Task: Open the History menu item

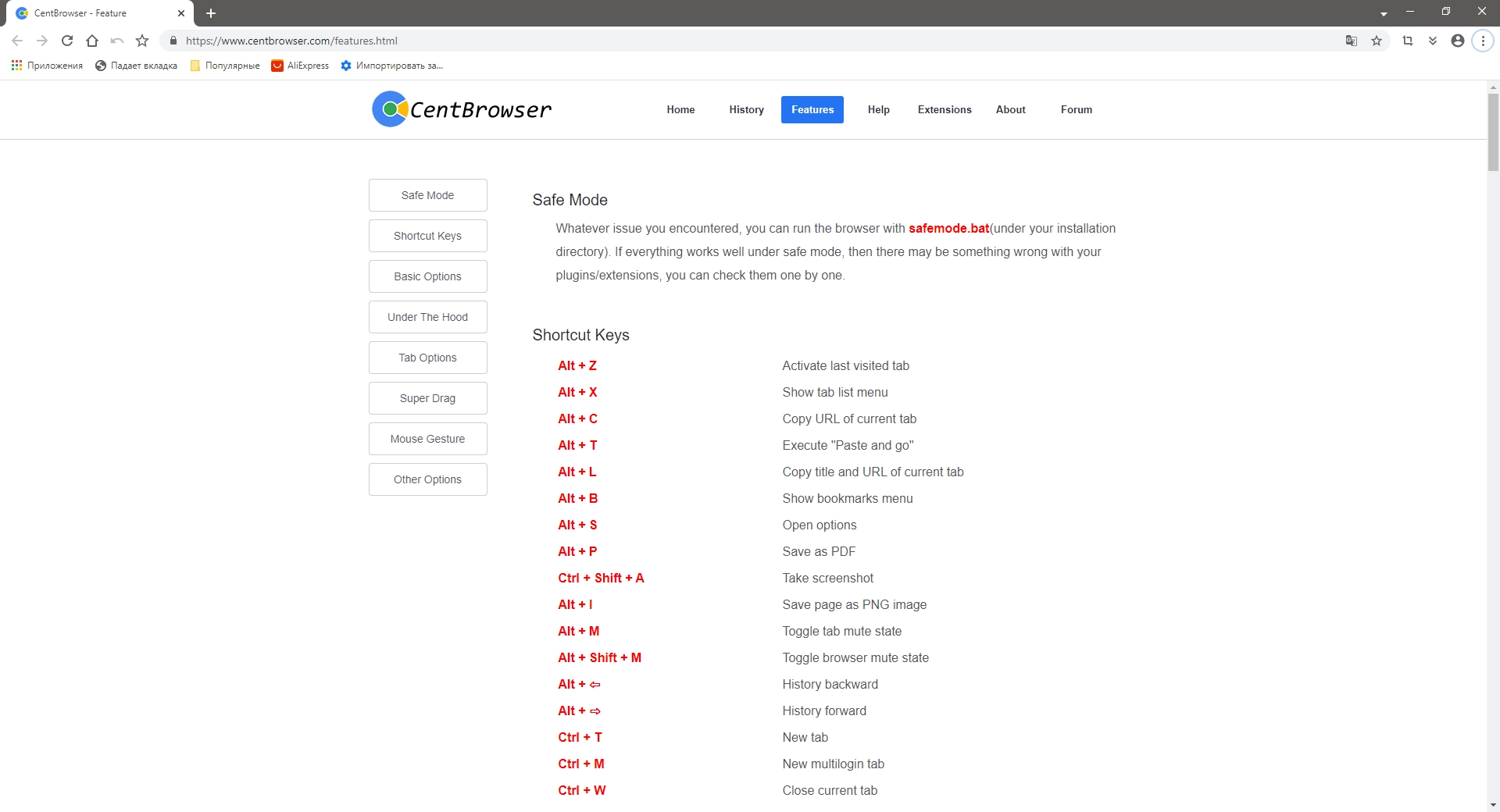Action: pos(746,109)
